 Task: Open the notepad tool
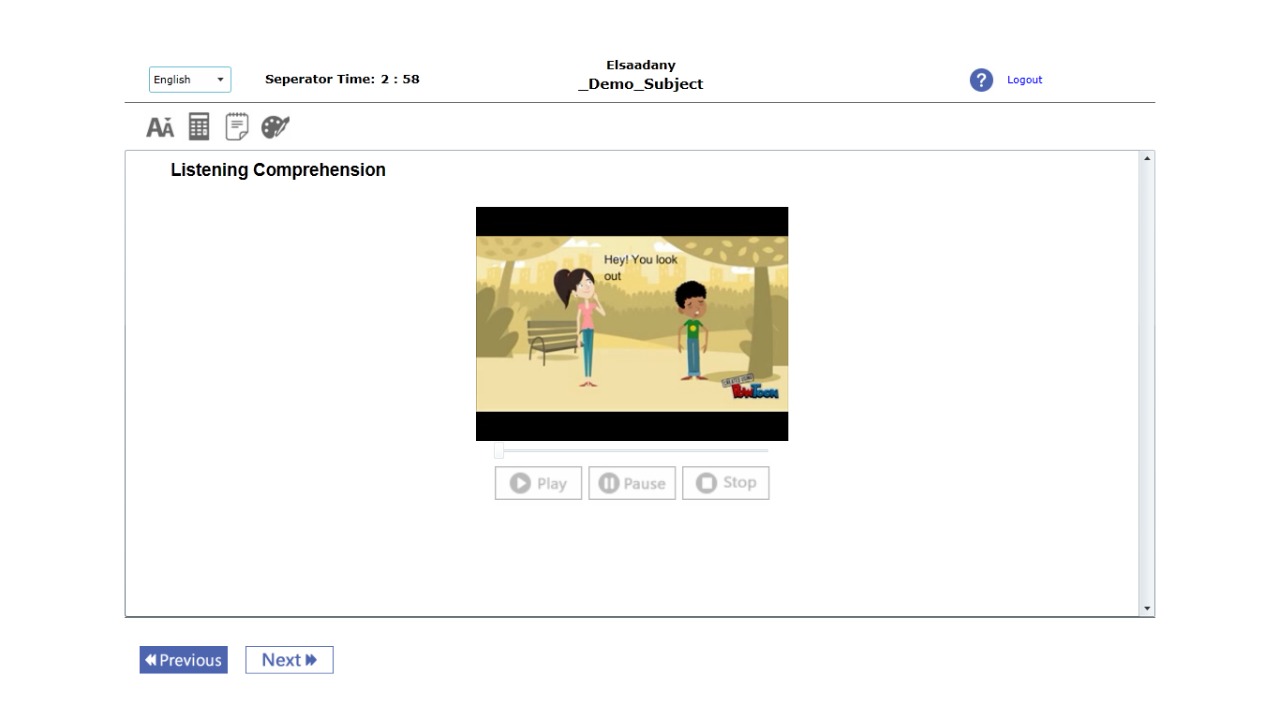point(237,126)
